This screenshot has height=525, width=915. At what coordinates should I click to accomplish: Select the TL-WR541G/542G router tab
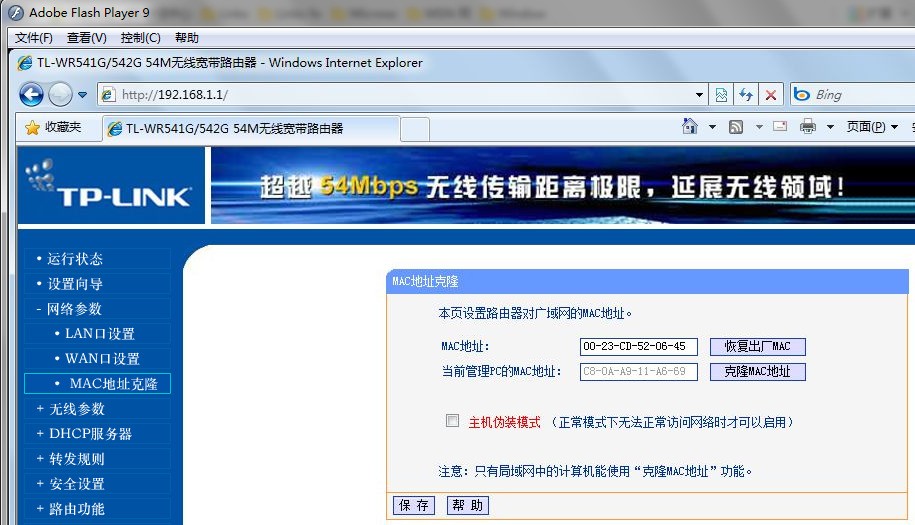(252, 128)
